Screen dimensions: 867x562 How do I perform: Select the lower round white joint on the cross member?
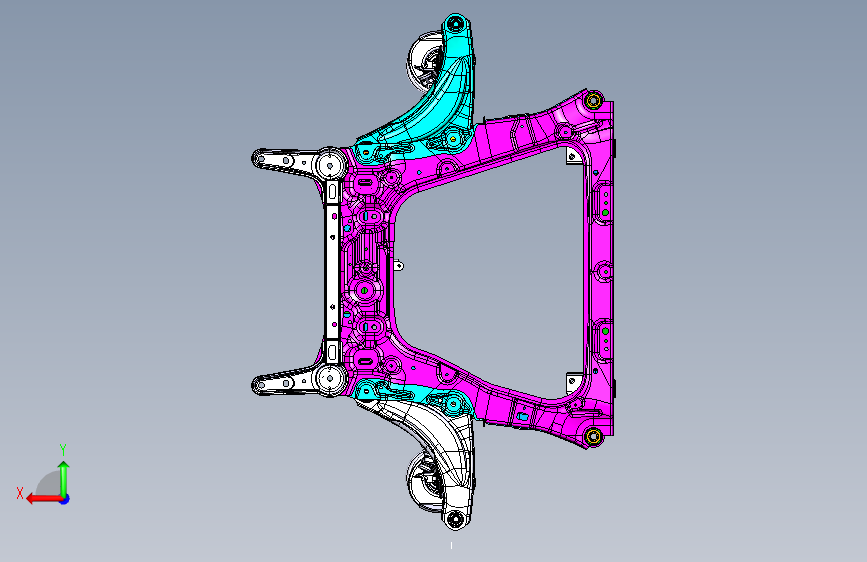point(330,379)
